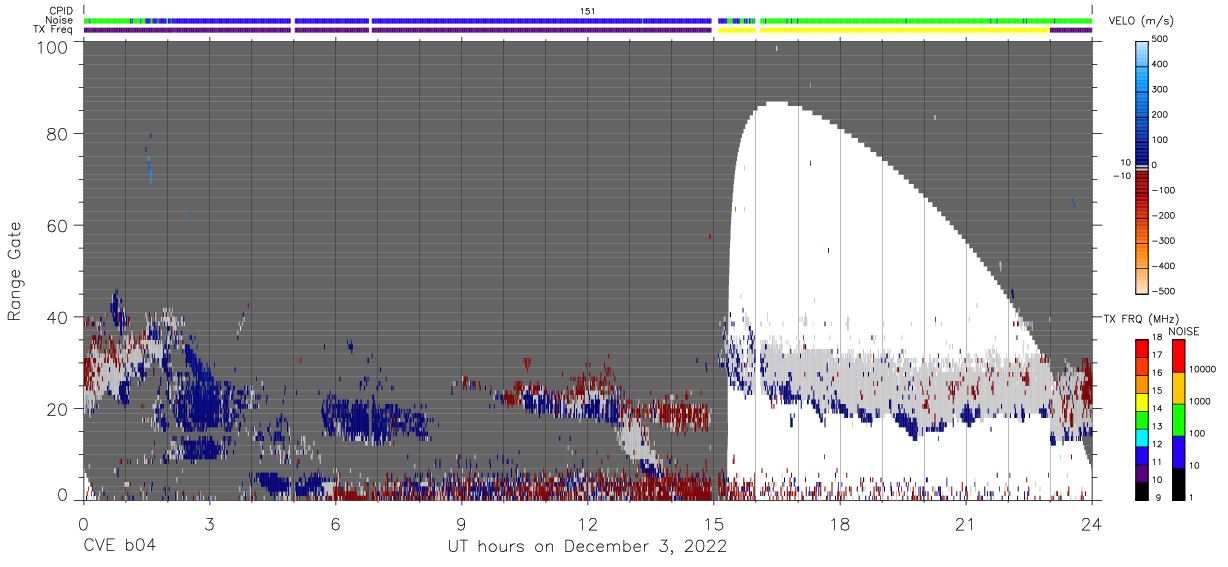Click UT hour tick '18' on x-axis
This screenshot has width=1228, height=567.
point(839,524)
